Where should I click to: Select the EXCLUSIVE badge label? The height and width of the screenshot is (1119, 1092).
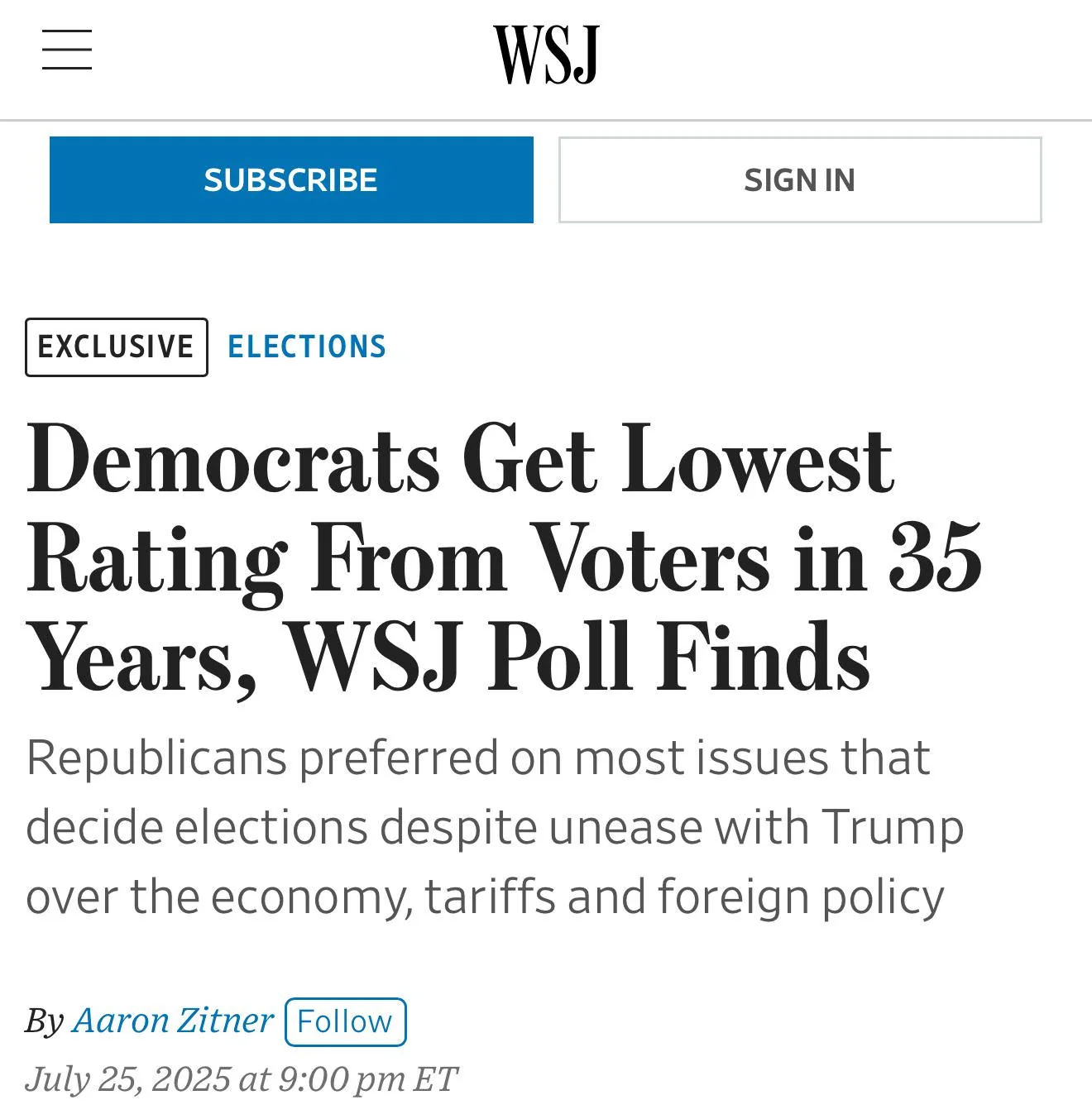click(x=117, y=347)
